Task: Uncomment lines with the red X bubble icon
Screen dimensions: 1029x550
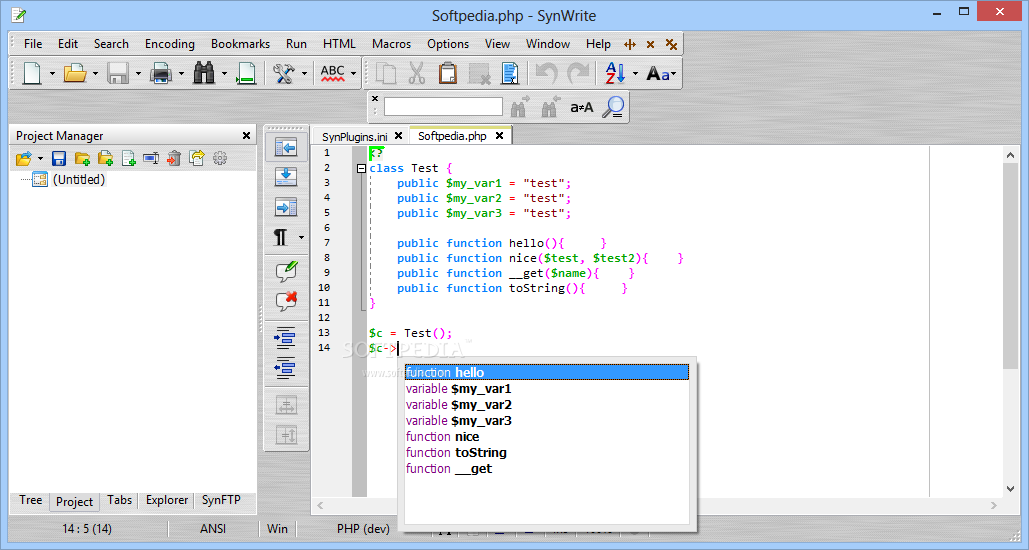Action: pyautogui.click(x=286, y=301)
